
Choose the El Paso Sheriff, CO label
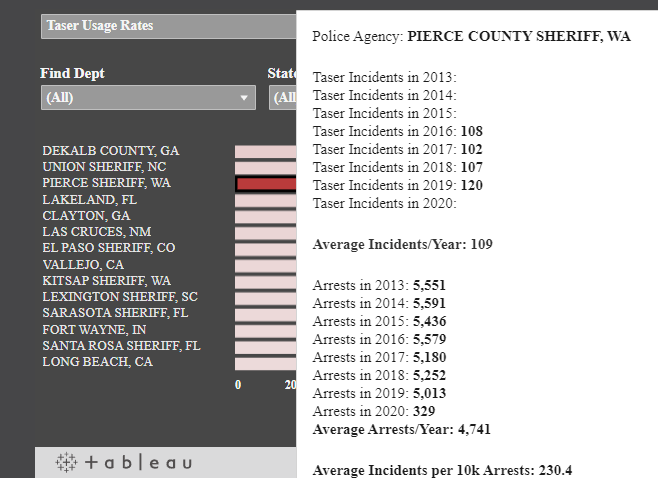pos(108,248)
